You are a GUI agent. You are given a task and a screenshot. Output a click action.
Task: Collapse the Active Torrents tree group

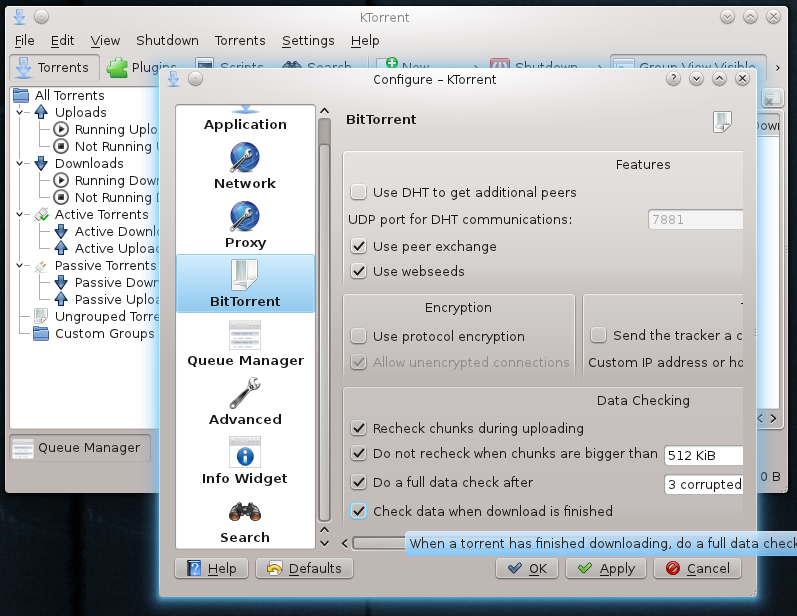(20, 214)
